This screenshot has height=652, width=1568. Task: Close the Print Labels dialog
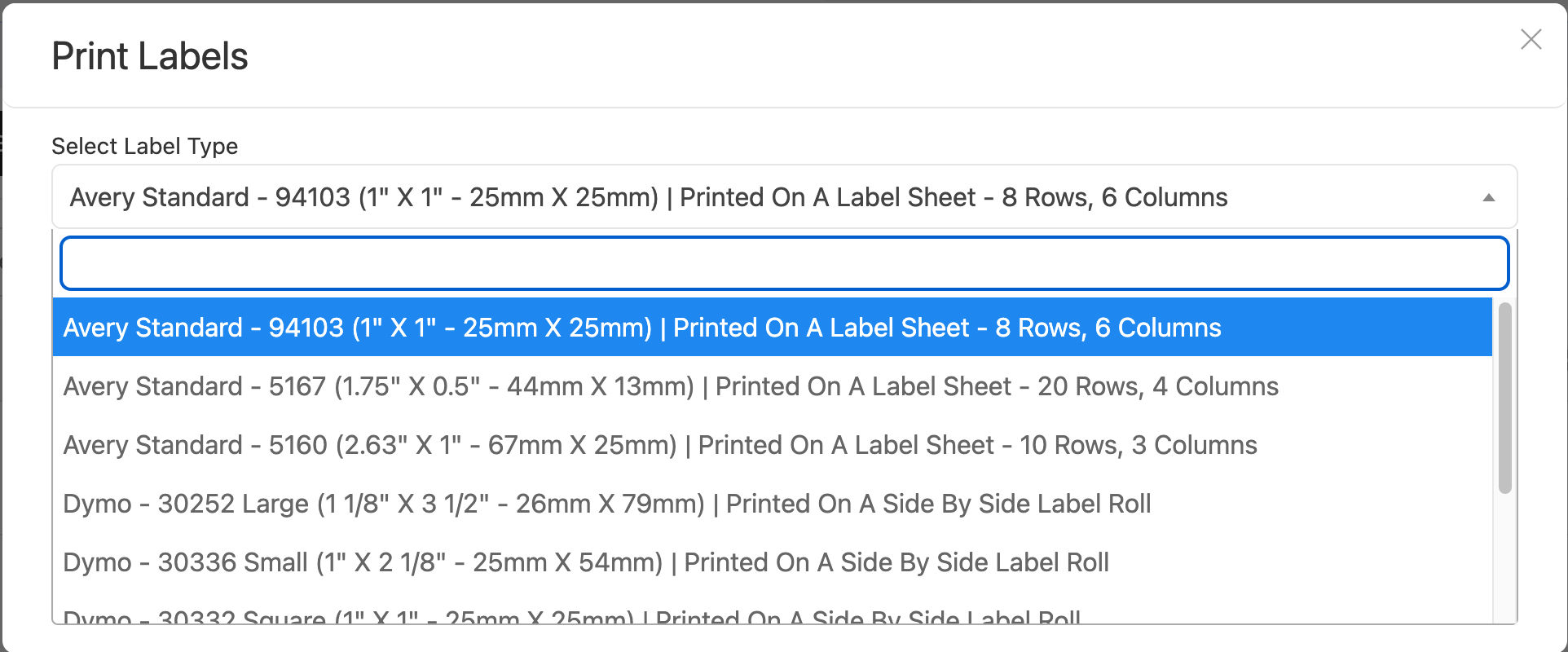pyautogui.click(x=1531, y=39)
